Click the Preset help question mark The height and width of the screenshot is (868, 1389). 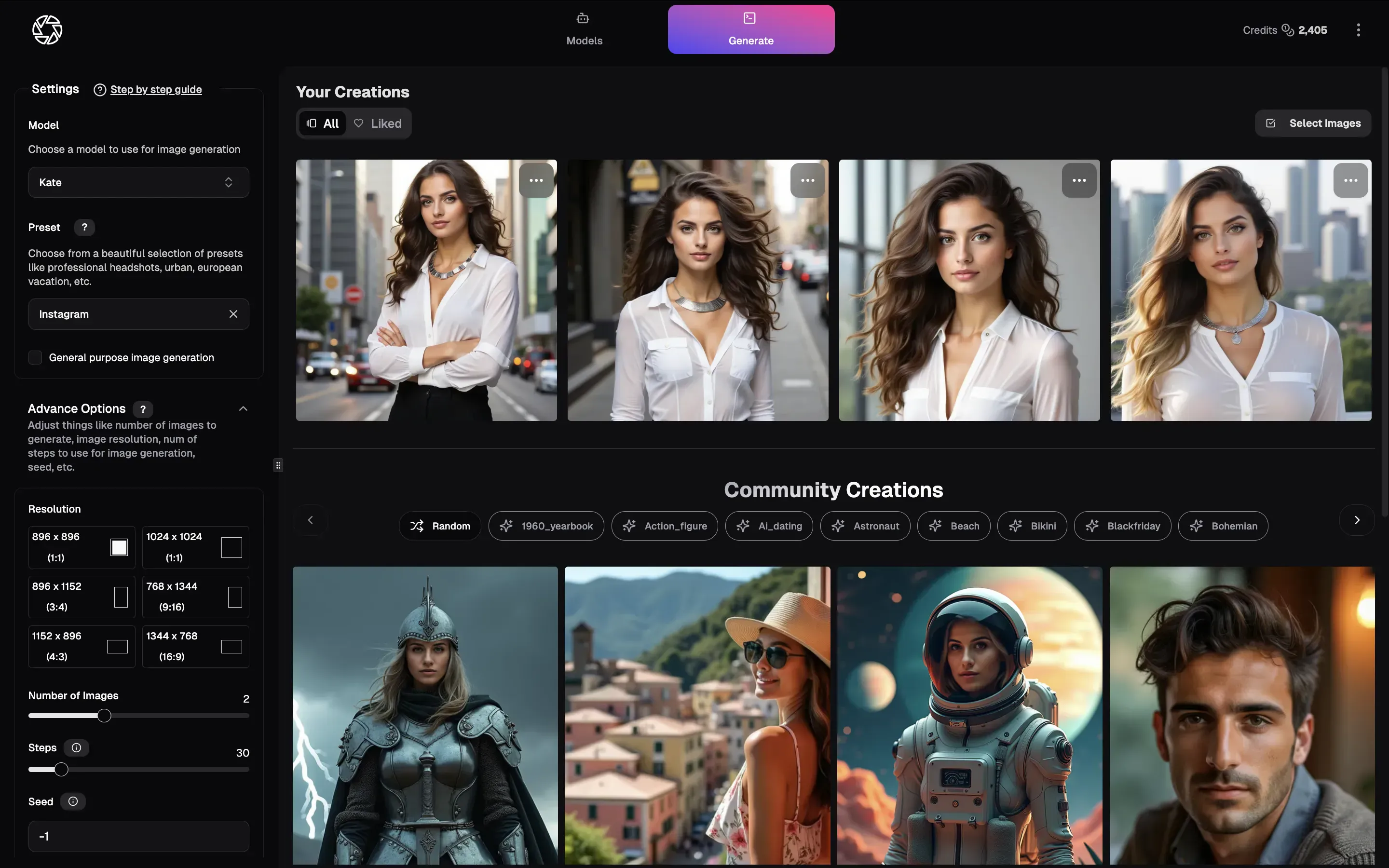(x=84, y=227)
